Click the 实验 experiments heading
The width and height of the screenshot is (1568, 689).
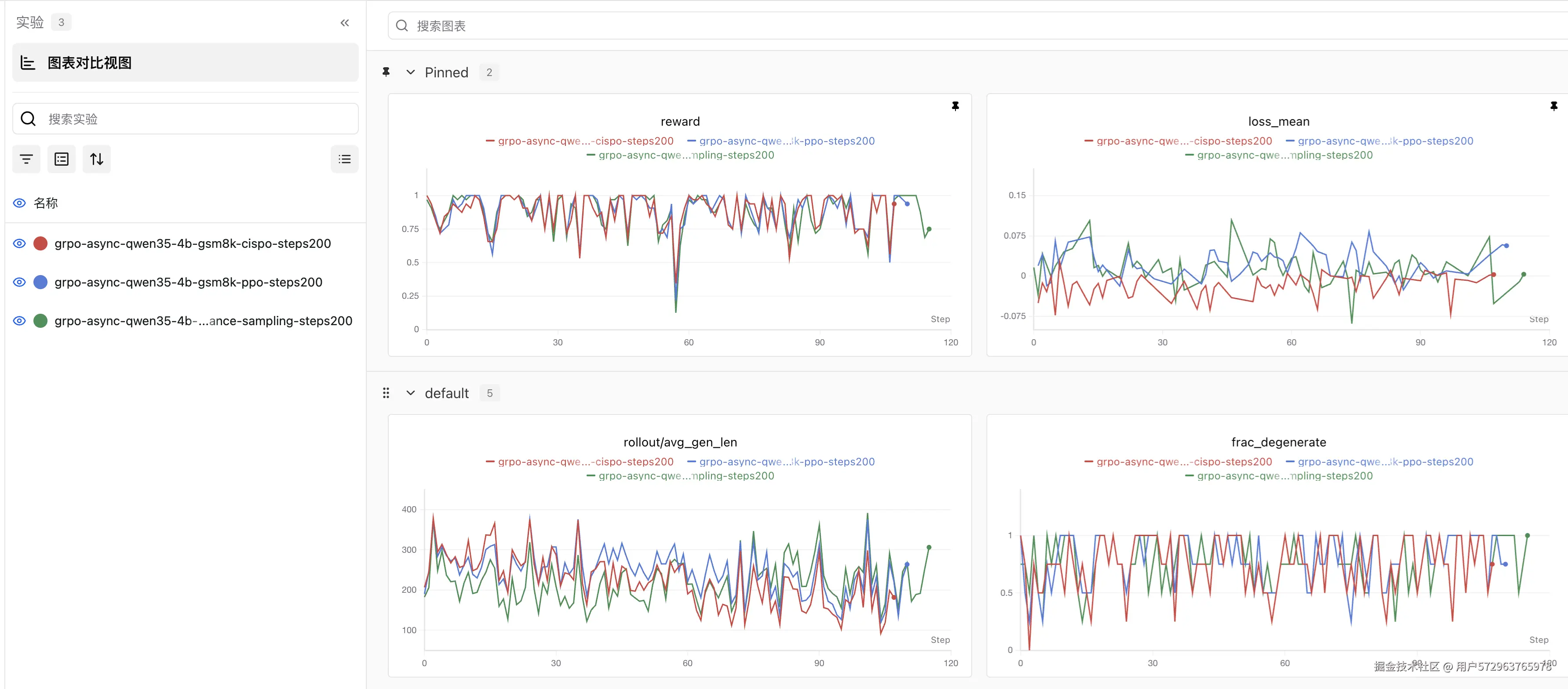[x=30, y=22]
